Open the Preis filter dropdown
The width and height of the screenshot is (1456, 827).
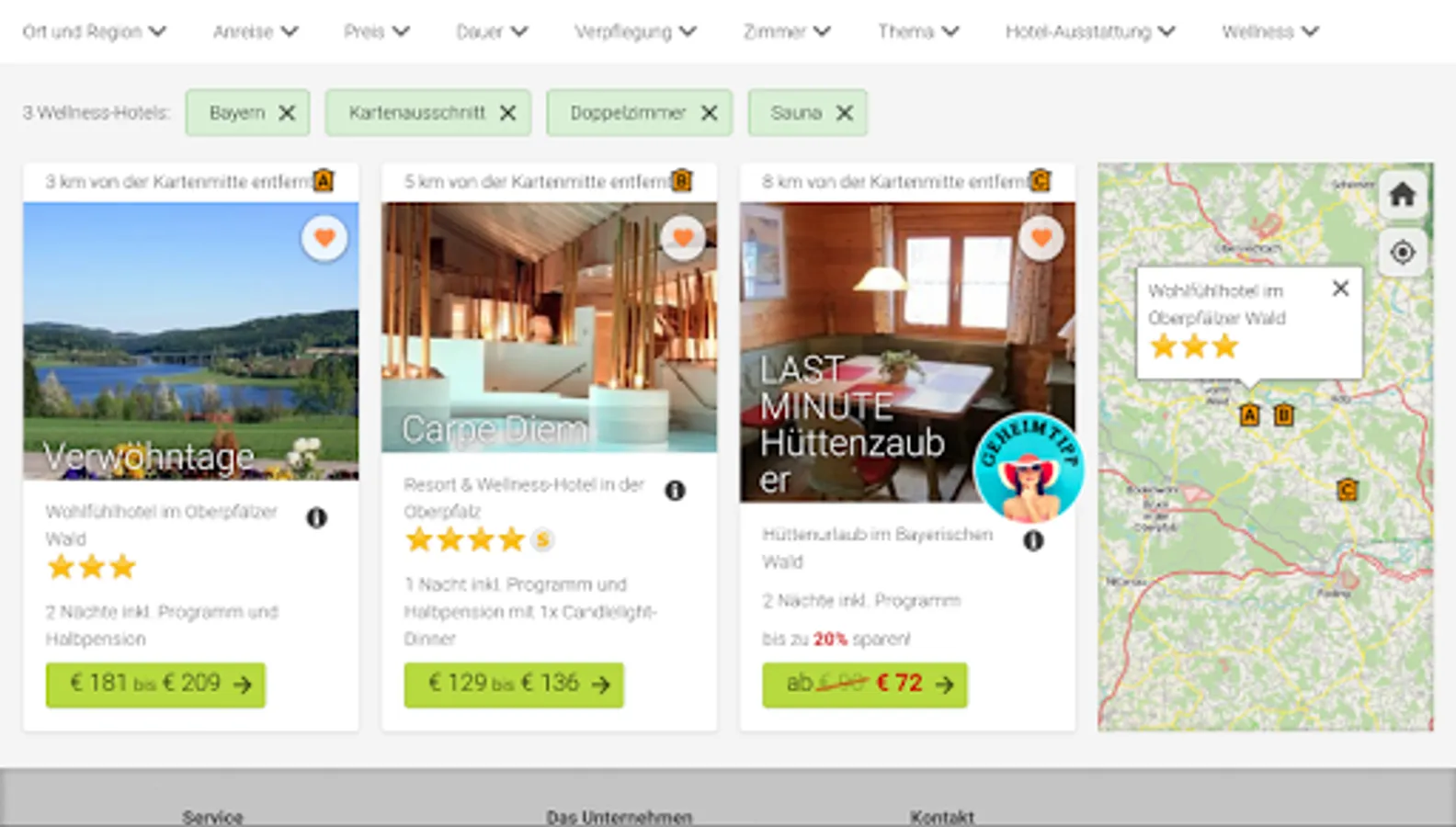point(377,31)
